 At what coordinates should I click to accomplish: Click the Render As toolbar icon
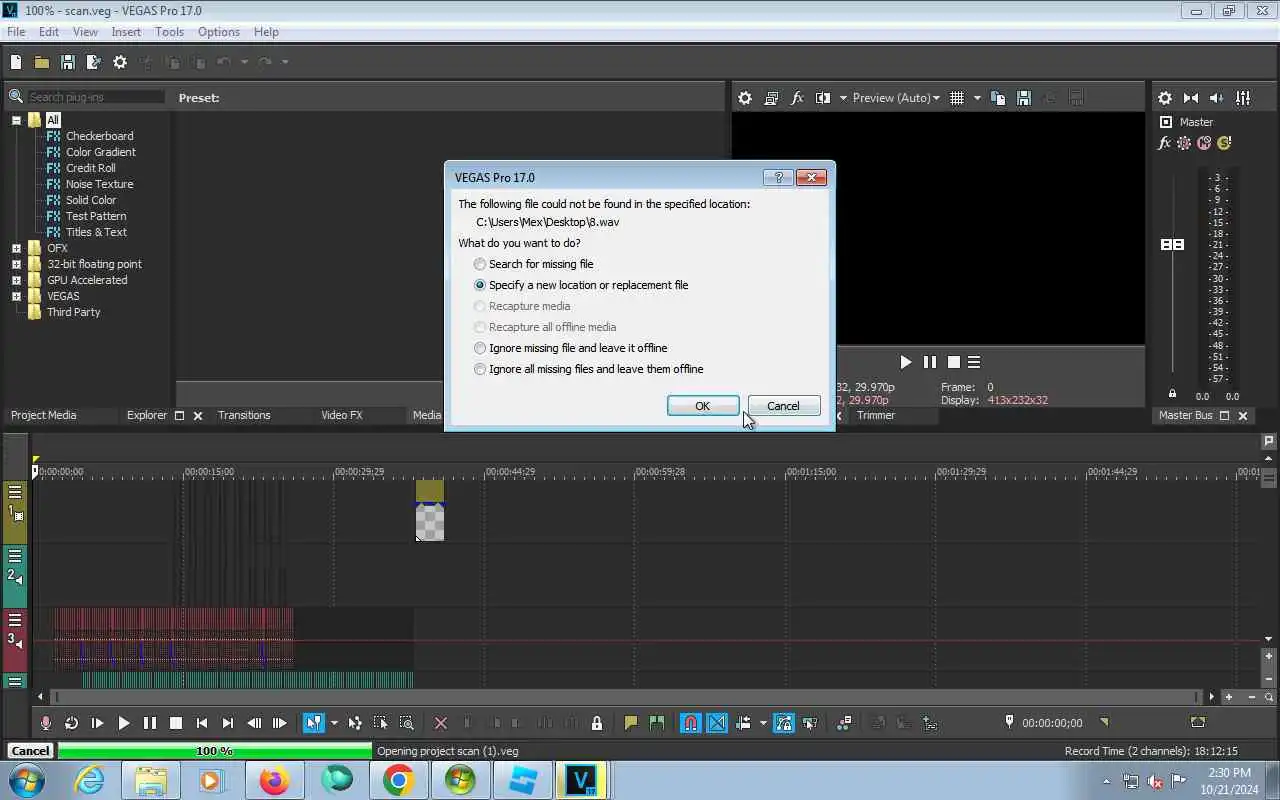point(94,62)
